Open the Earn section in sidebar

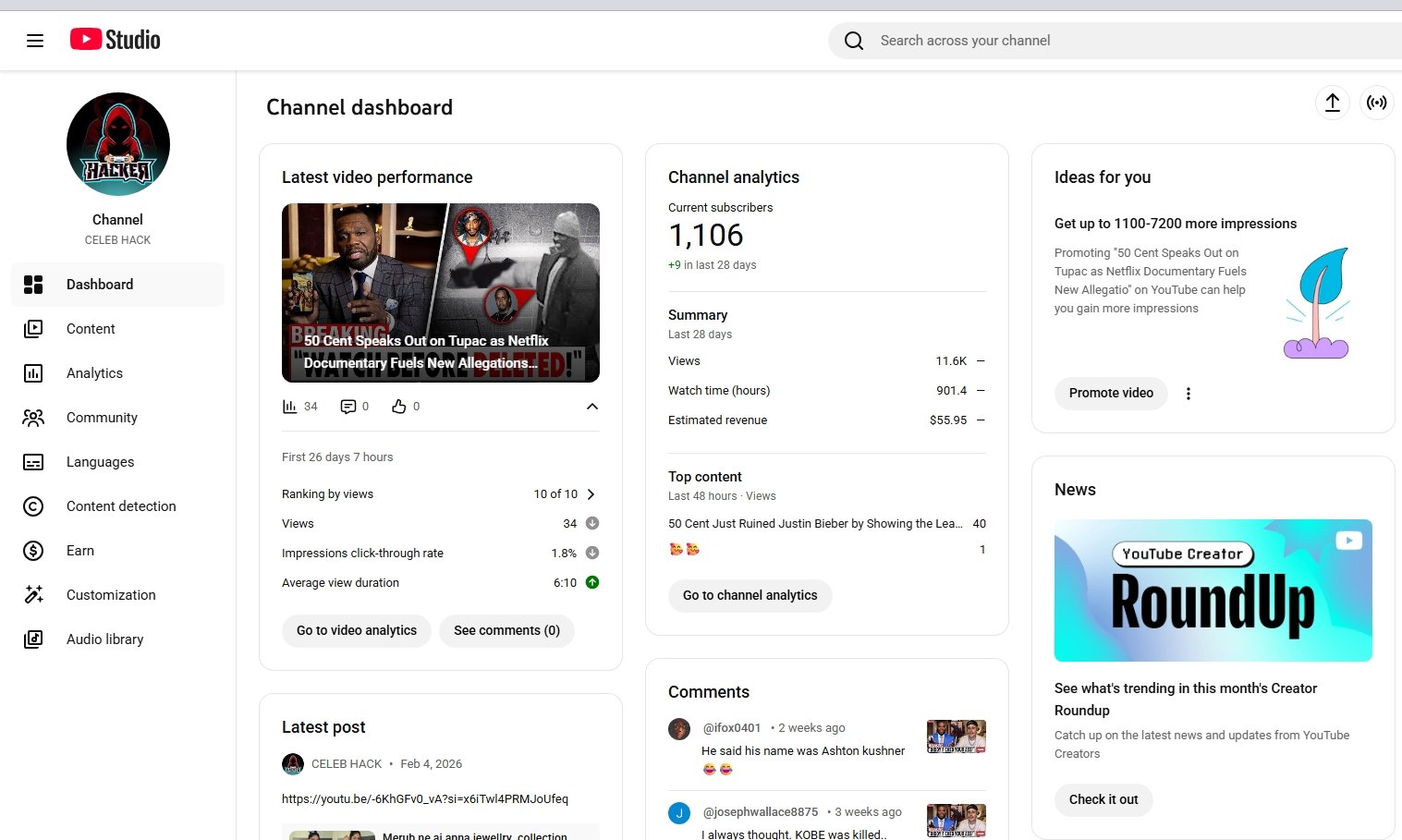pyautogui.click(x=80, y=551)
